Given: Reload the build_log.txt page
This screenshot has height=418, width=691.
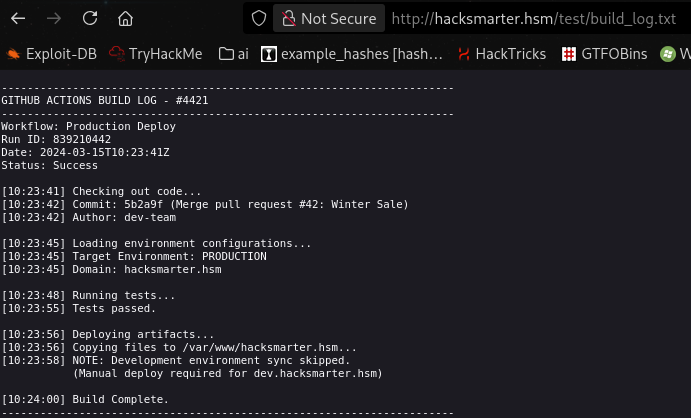Looking at the screenshot, I should tap(90, 18).
